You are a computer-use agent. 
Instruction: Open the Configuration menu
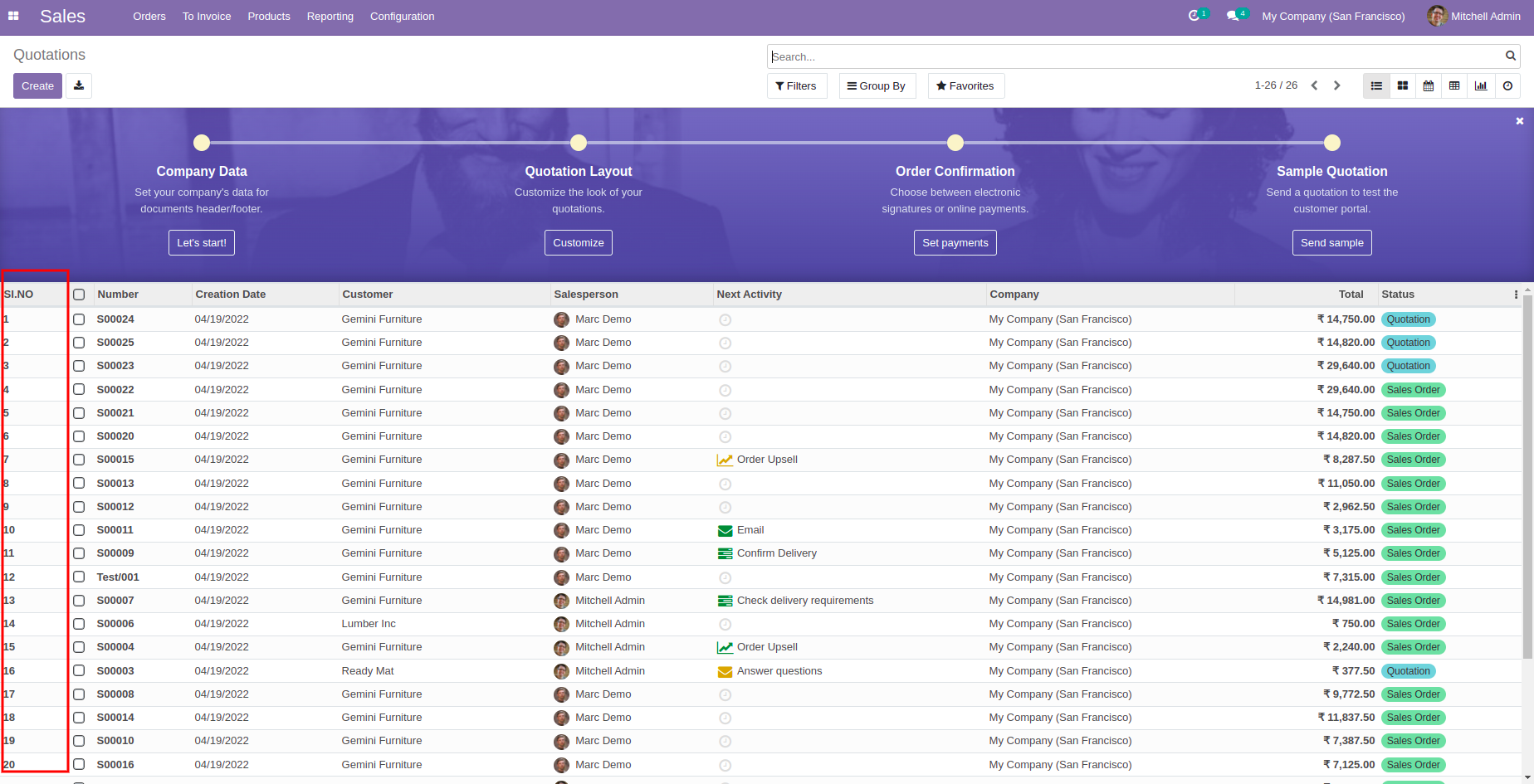point(403,16)
